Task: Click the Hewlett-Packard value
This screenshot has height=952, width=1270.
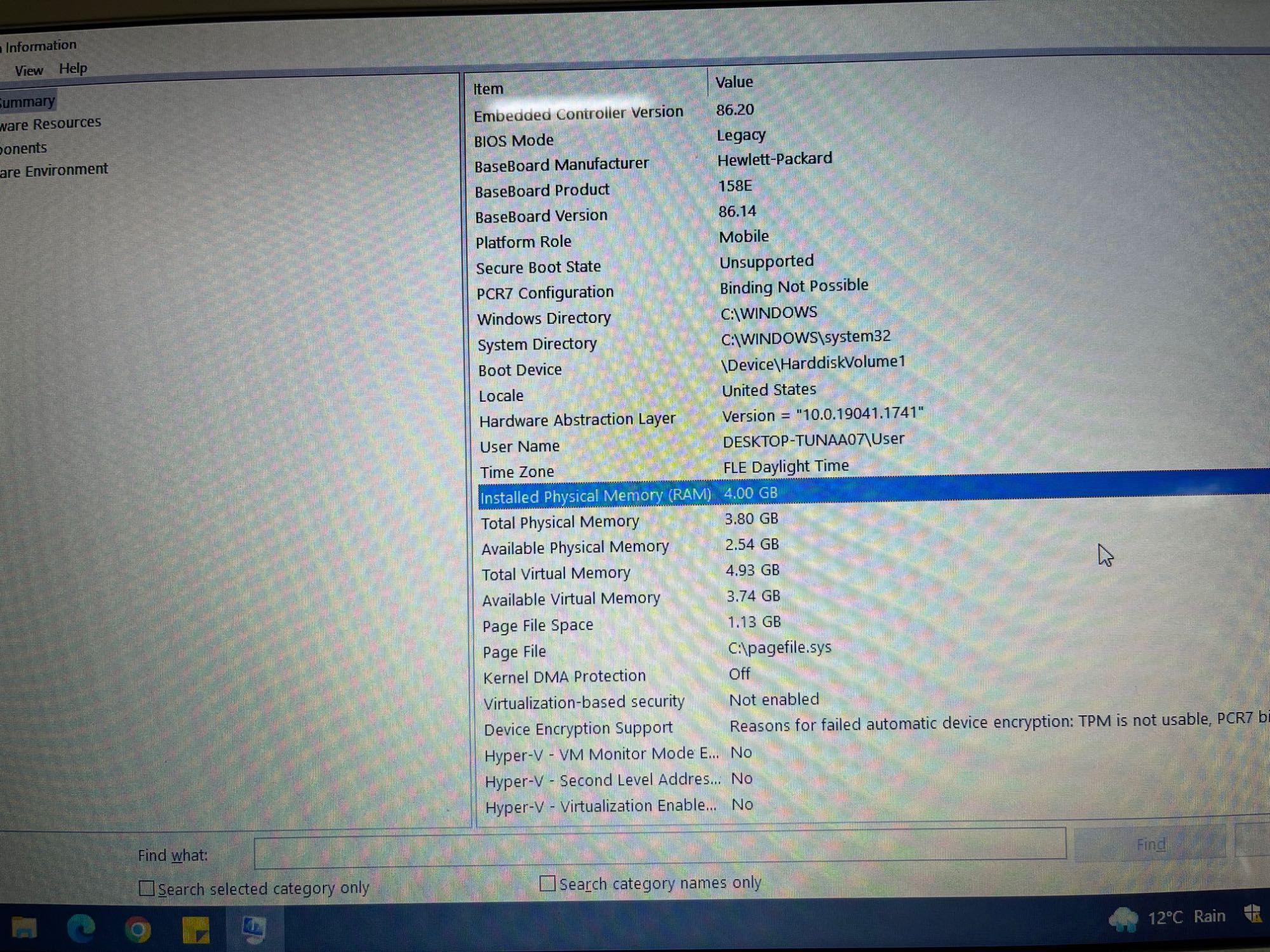Action: coord(775,159)
